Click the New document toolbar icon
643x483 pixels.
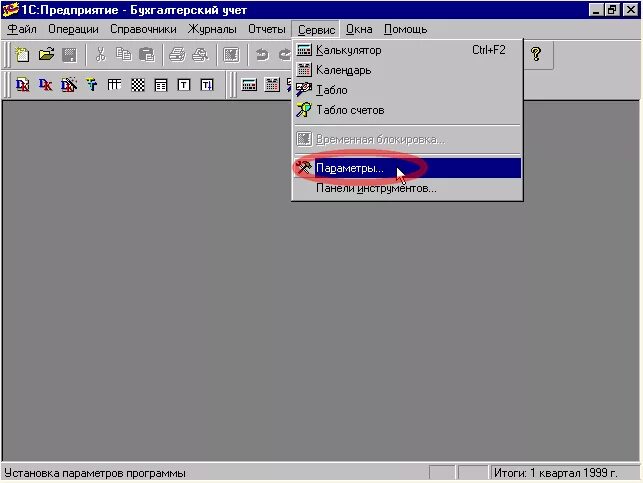[x=22, y=55]
